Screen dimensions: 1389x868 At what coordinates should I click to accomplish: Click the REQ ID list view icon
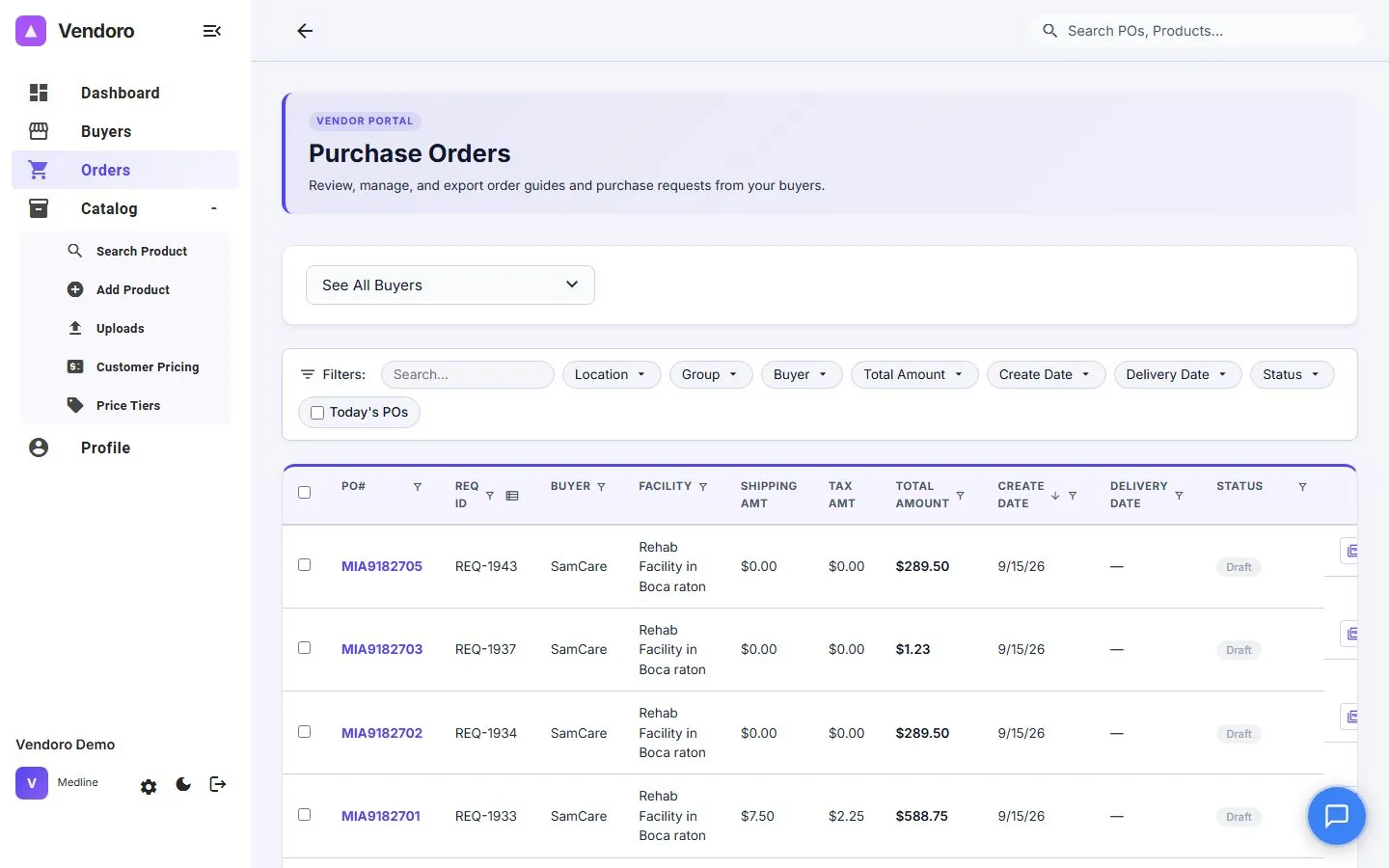[512, 496]
